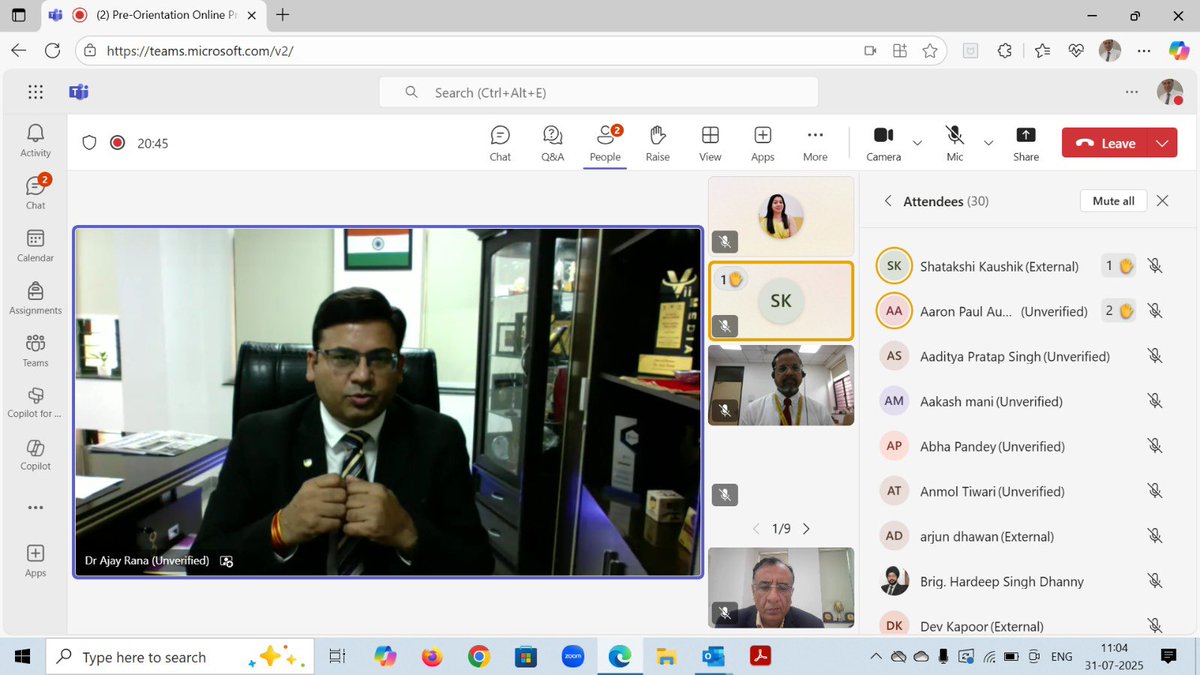Viewport: 1200px width, 675px height.
Task: Toggle the People attendees panel
Action: point(605,143)
